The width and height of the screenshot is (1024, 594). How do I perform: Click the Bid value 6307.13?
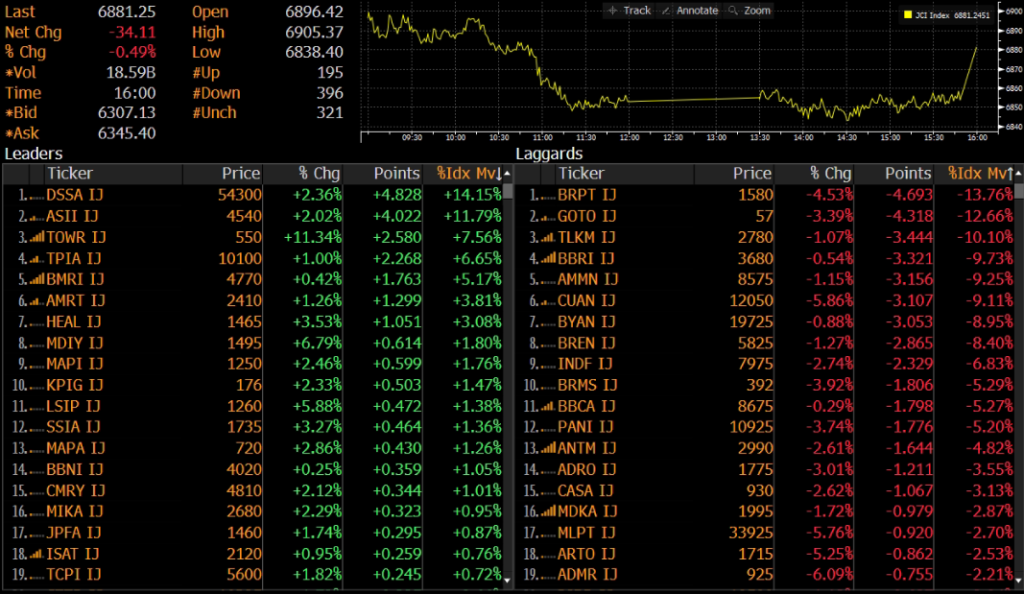[x=127, y=113]
